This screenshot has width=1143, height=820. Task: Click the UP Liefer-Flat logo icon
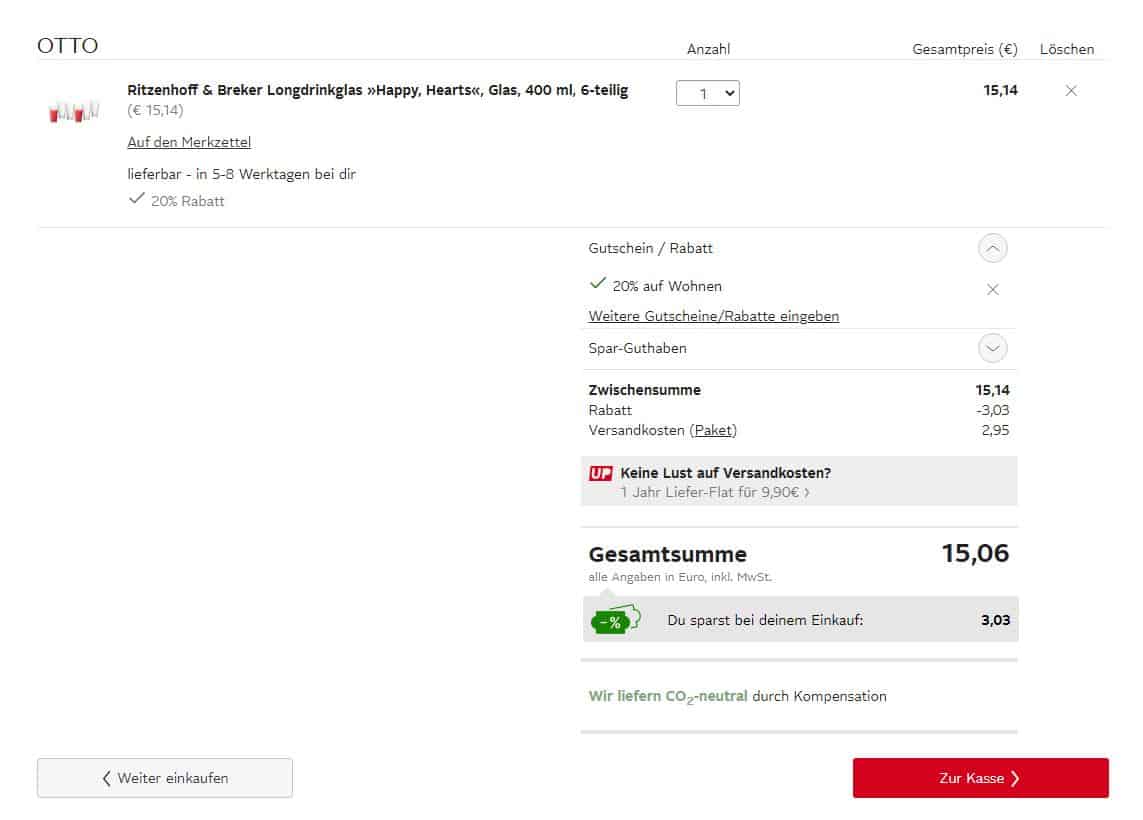(600, 473)
